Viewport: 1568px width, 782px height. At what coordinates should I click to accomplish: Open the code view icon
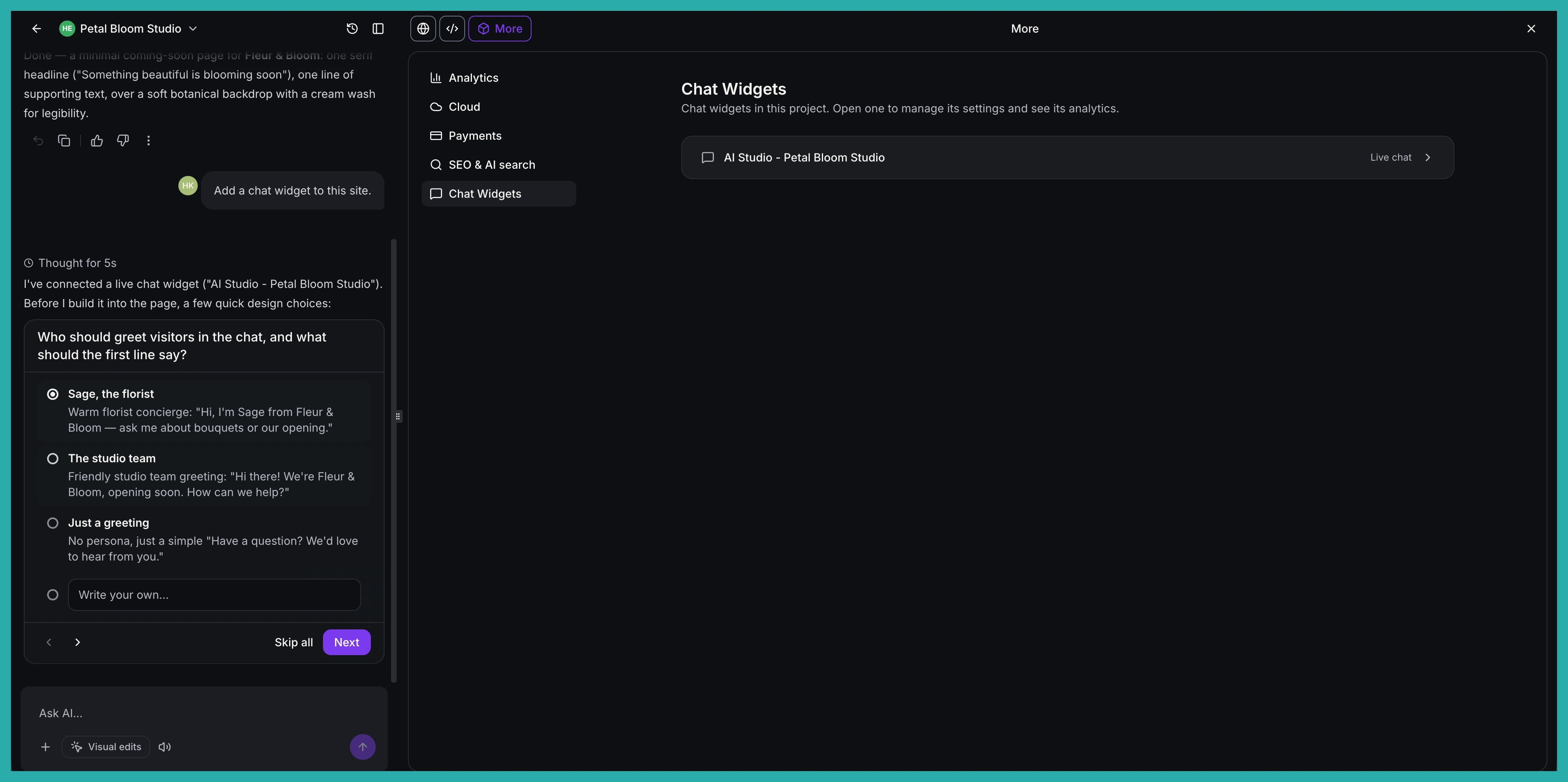pyautogui.click(x=452, y=29)
